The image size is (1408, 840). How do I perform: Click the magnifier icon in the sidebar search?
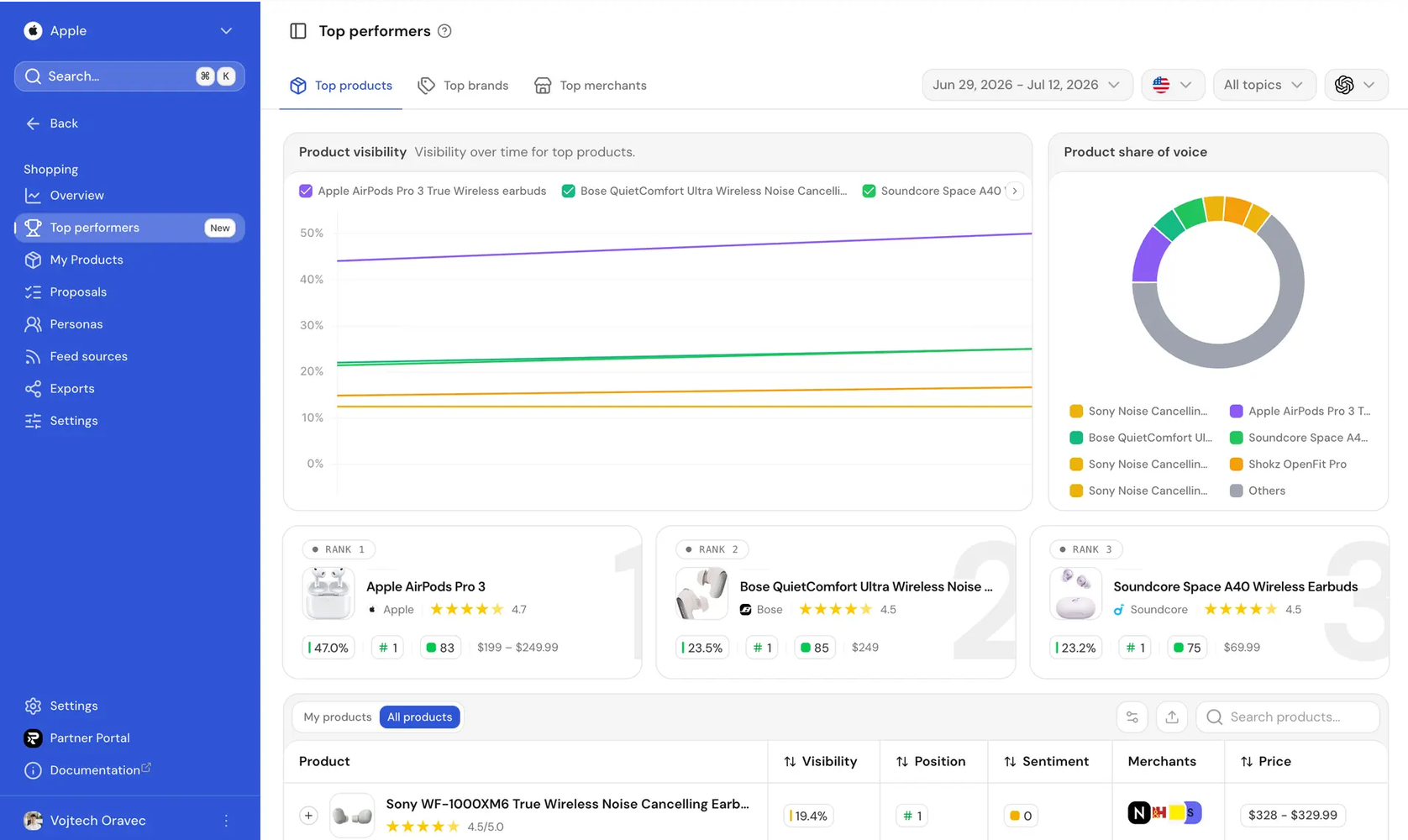[33, 76]
